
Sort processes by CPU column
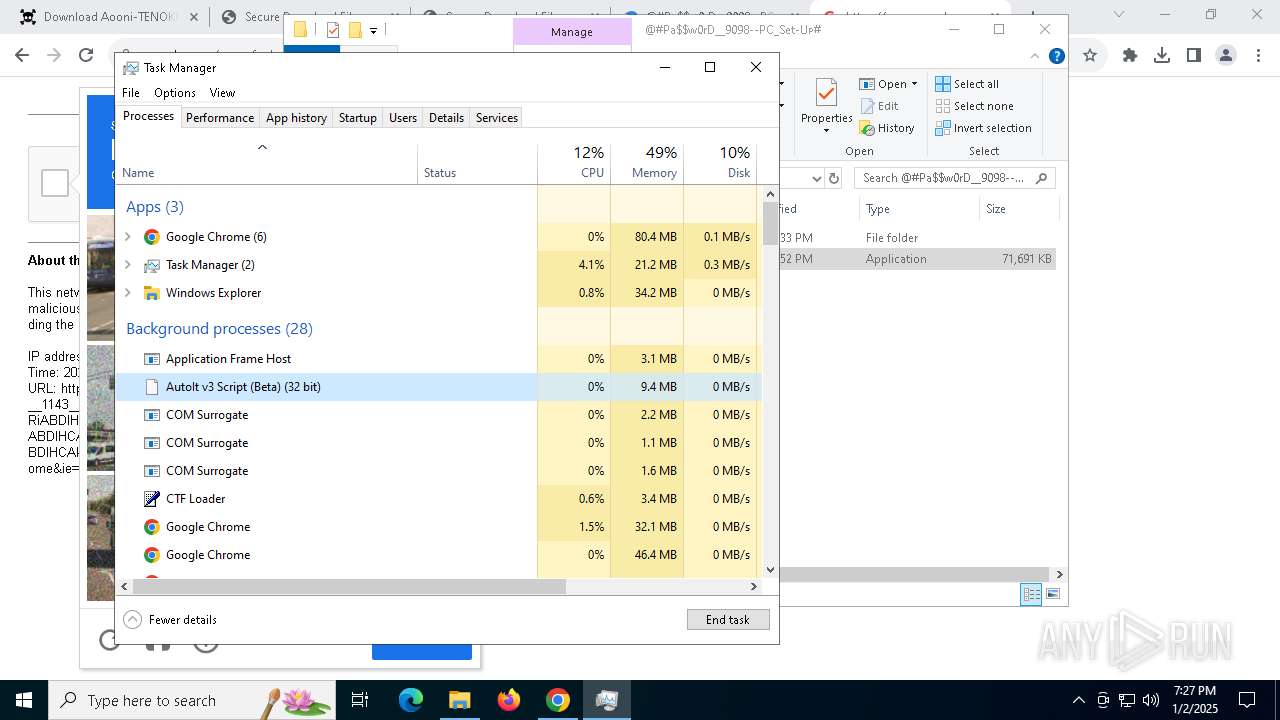coord(574,163)
